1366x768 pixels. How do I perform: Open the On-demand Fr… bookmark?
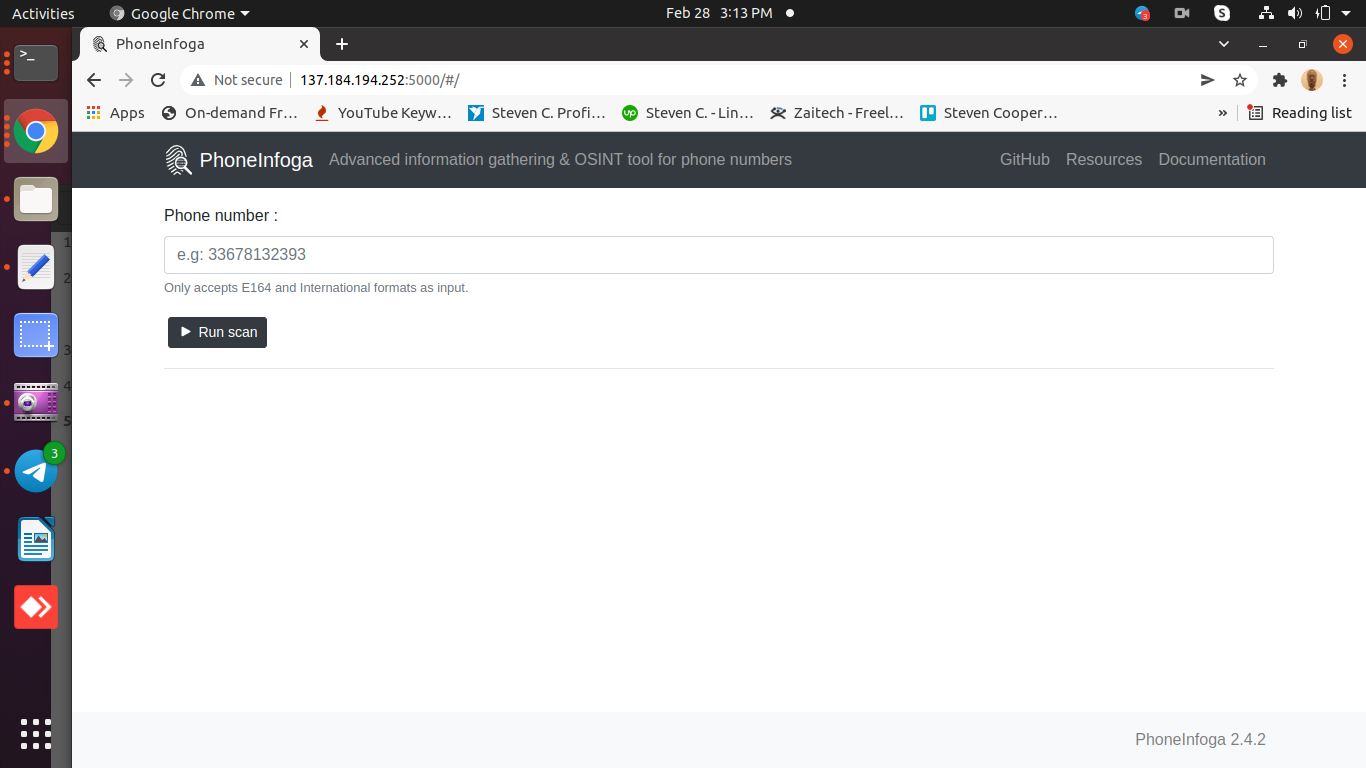230,113
